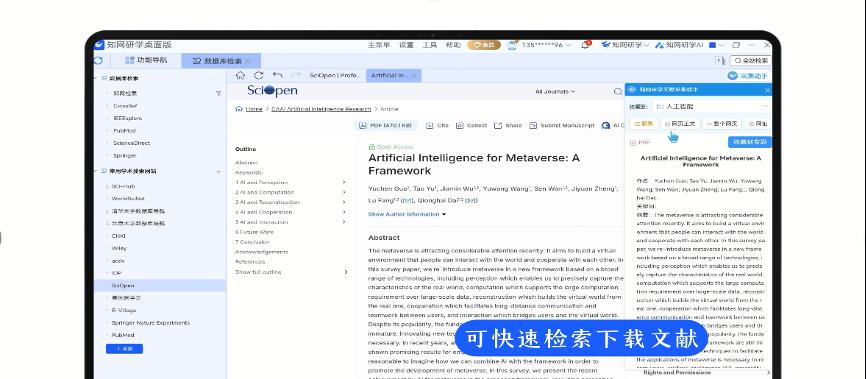Click the blue 添加 button in sidebar
Image resolution: width=866 pixels, height=379 pixels.
[124, 349]
